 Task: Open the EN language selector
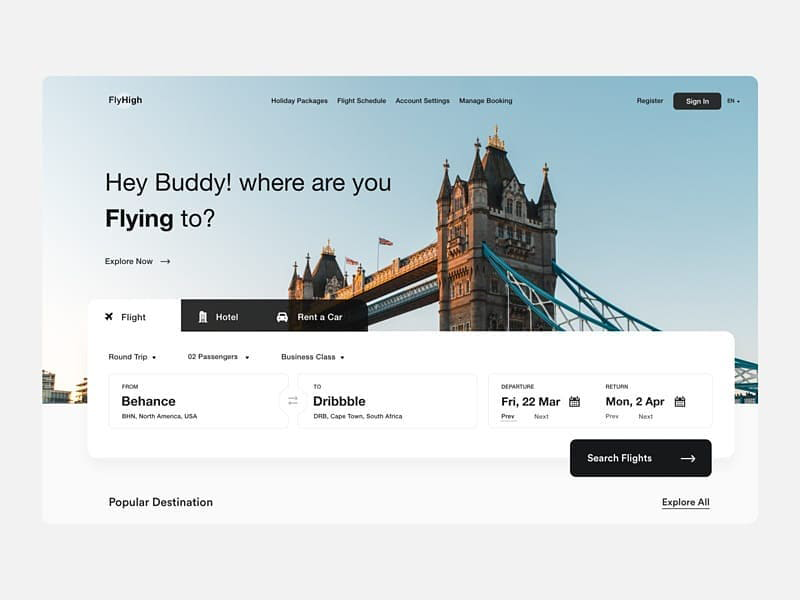click(x=734, y=101)
